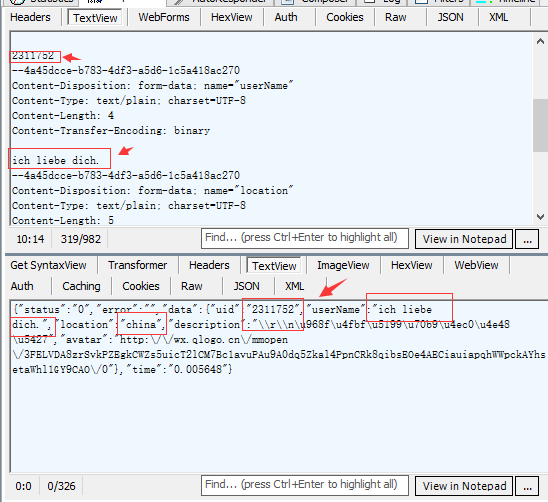Open the response Auth tab

pyautogui.click(x=22, y=286)
